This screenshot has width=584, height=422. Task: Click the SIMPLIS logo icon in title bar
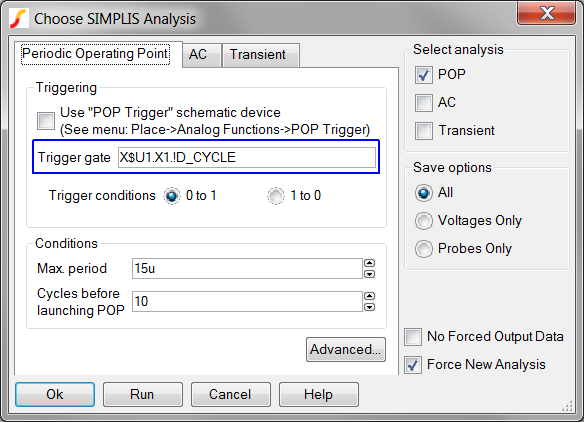[19, 19]
